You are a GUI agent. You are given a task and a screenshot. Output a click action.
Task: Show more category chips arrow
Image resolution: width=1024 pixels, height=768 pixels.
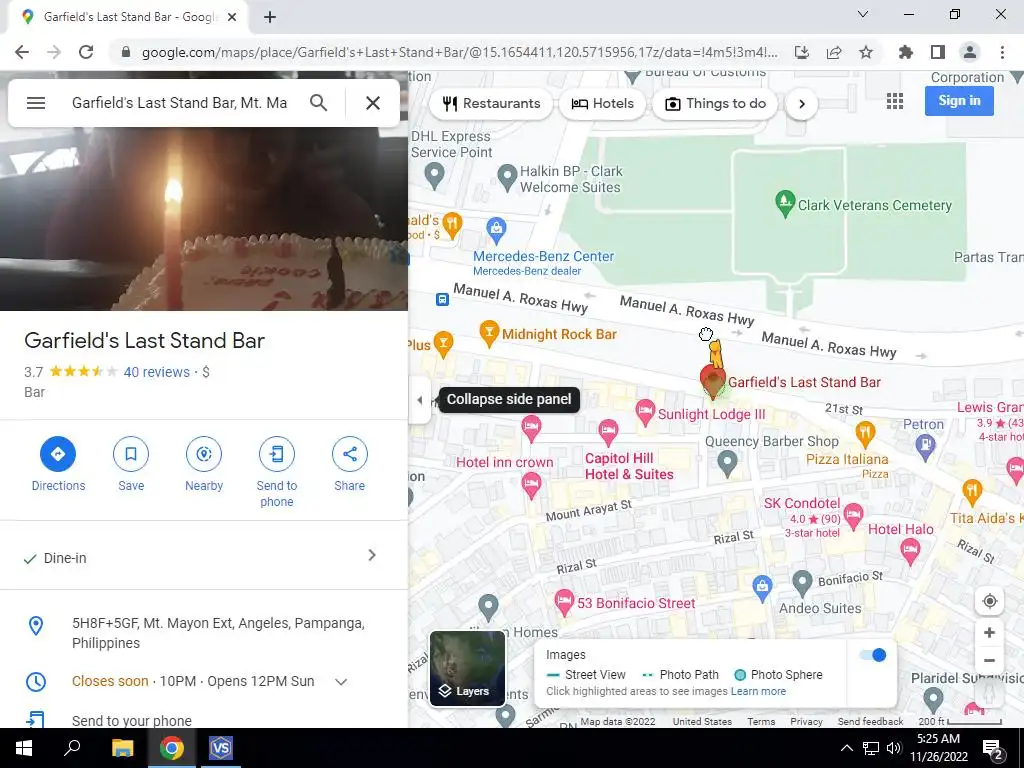click(801, 104)
